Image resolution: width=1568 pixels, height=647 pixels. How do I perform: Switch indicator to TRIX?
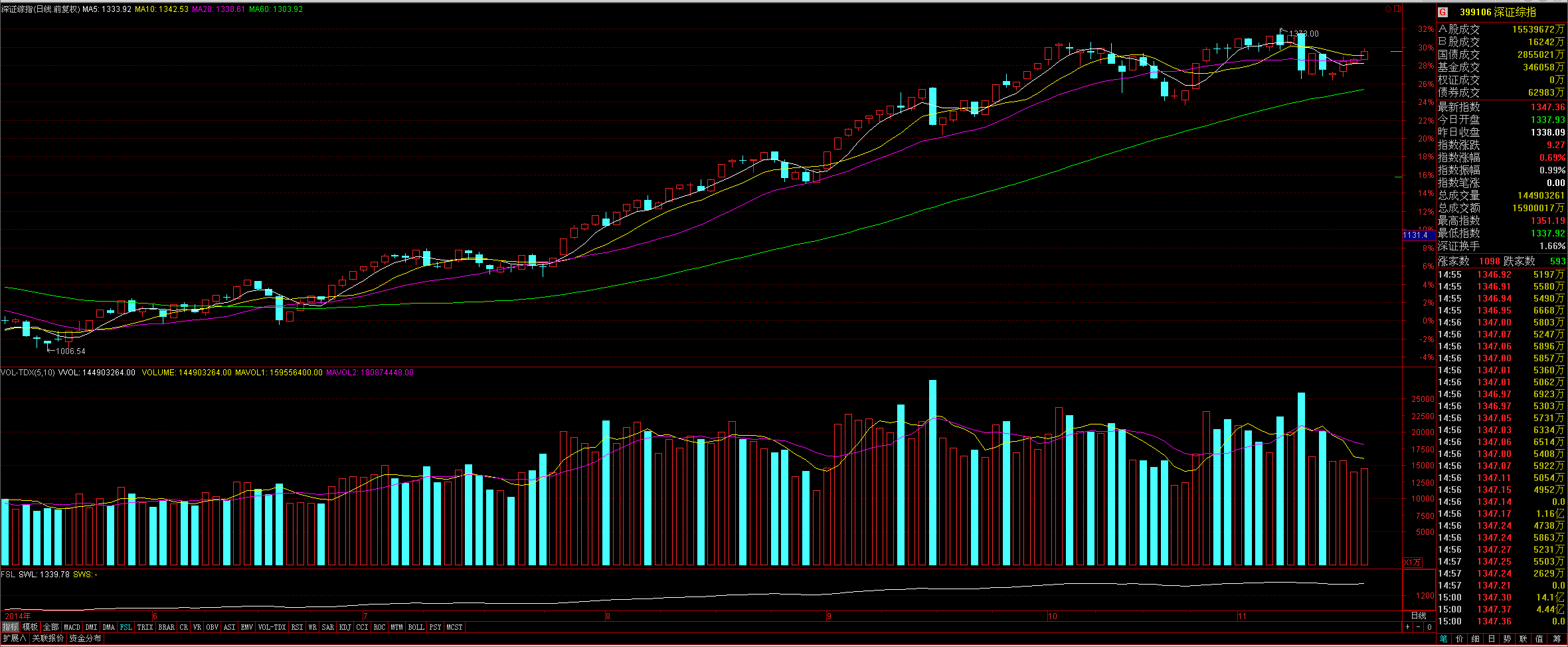(x=145, y=627)
